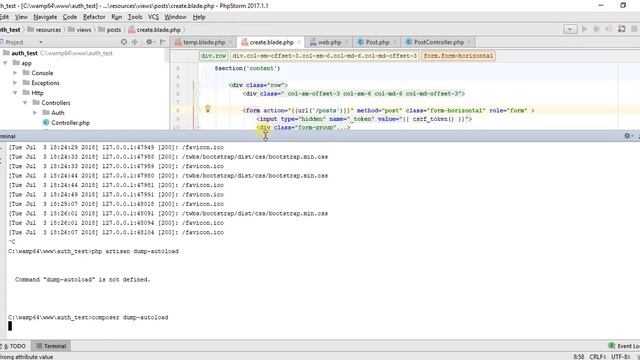Viewport: 640px width, 360px height.
Task: Expand the Auth folder
Action: (35, 113)
